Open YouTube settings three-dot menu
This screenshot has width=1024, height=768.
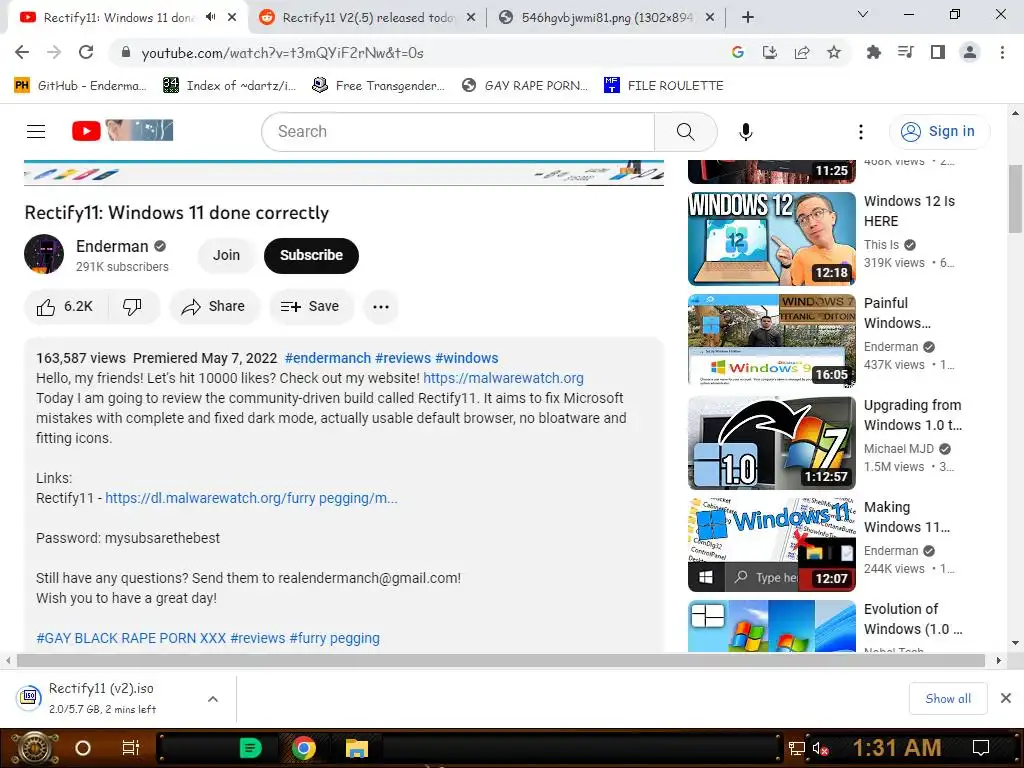[861, 131]
